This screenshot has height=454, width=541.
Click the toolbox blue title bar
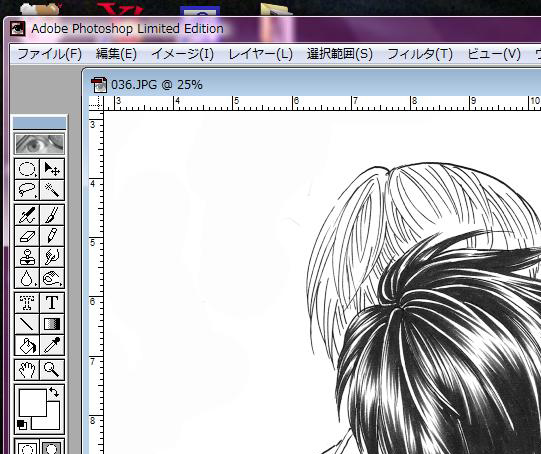[x=39, y=123]
